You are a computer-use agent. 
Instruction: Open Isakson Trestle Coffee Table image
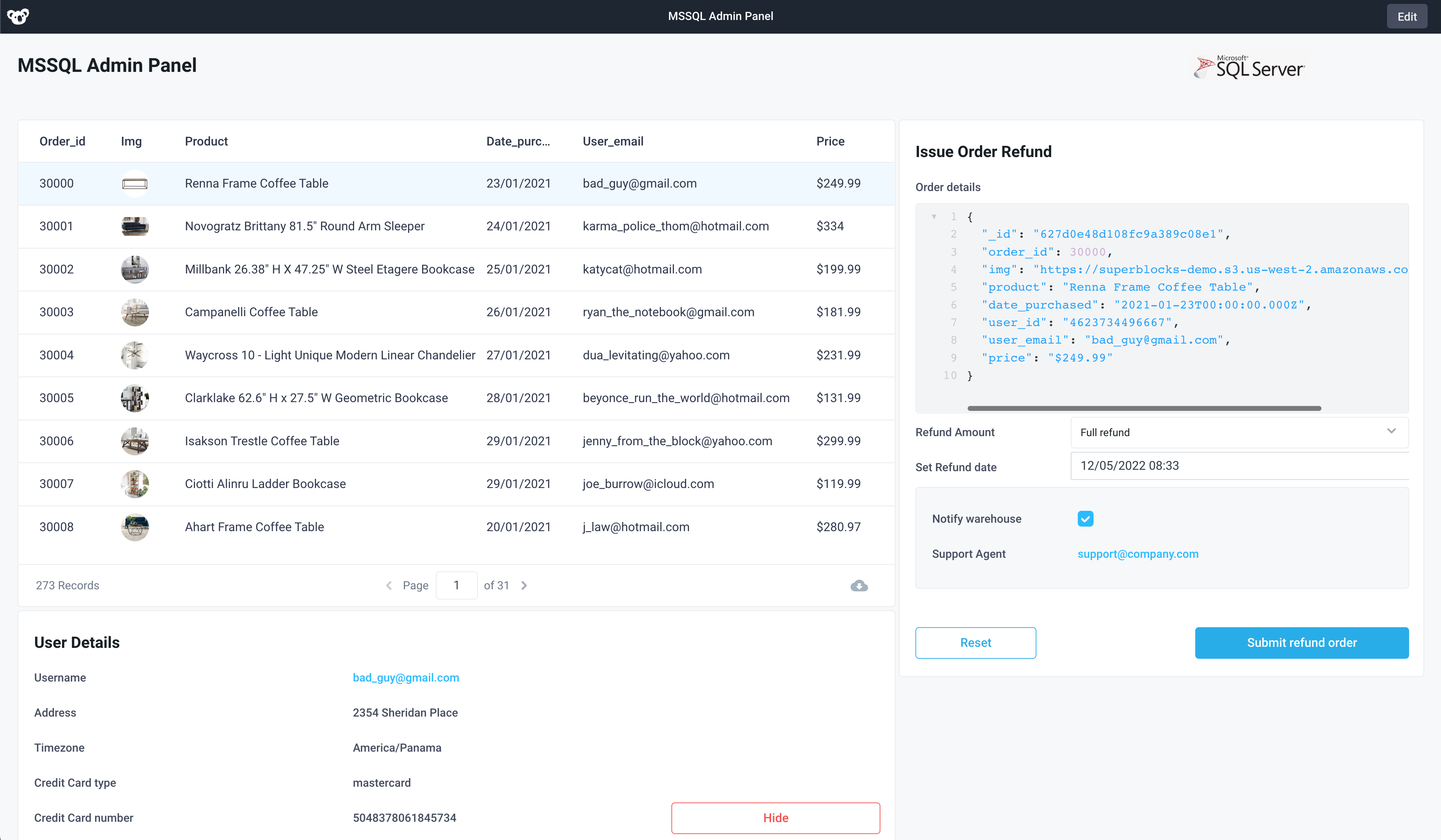(x=135, y=441)
